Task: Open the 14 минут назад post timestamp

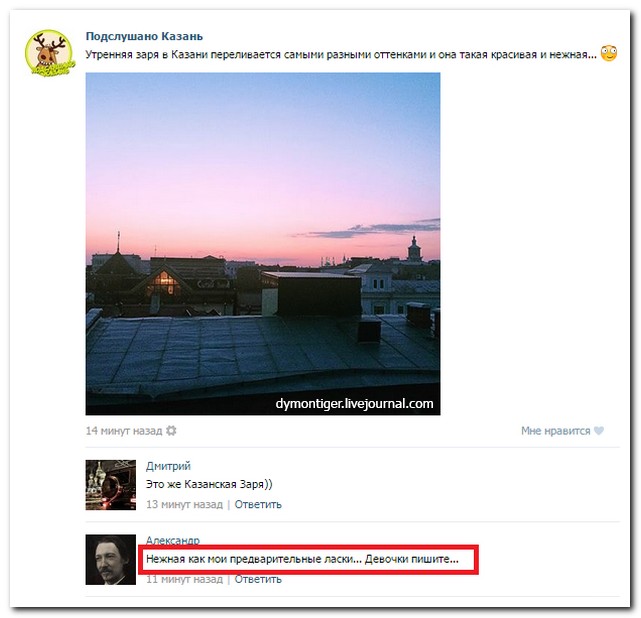Action: click(x=124, y=431)
